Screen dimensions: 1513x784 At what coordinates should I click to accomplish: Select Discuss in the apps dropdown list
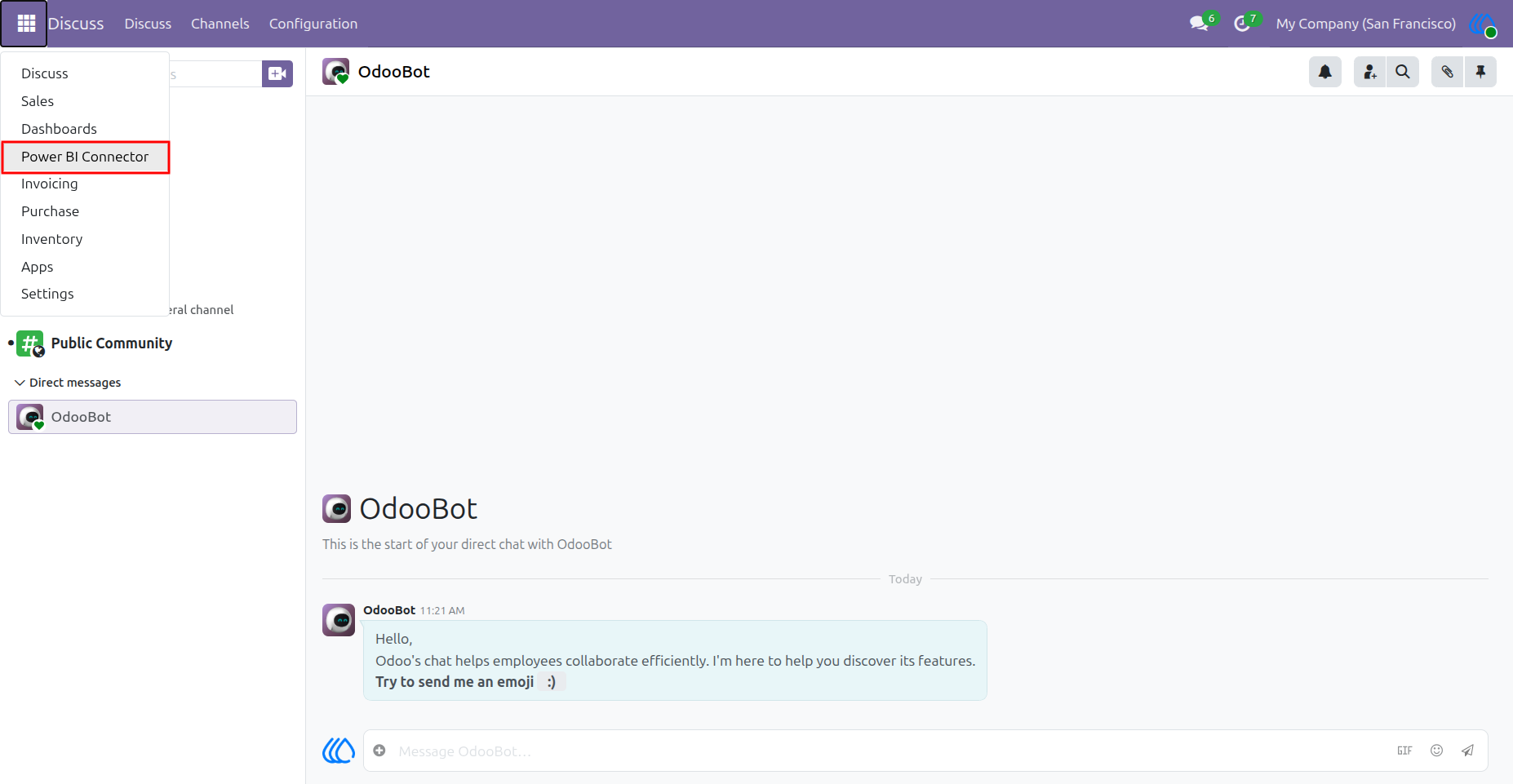[86, 73]
